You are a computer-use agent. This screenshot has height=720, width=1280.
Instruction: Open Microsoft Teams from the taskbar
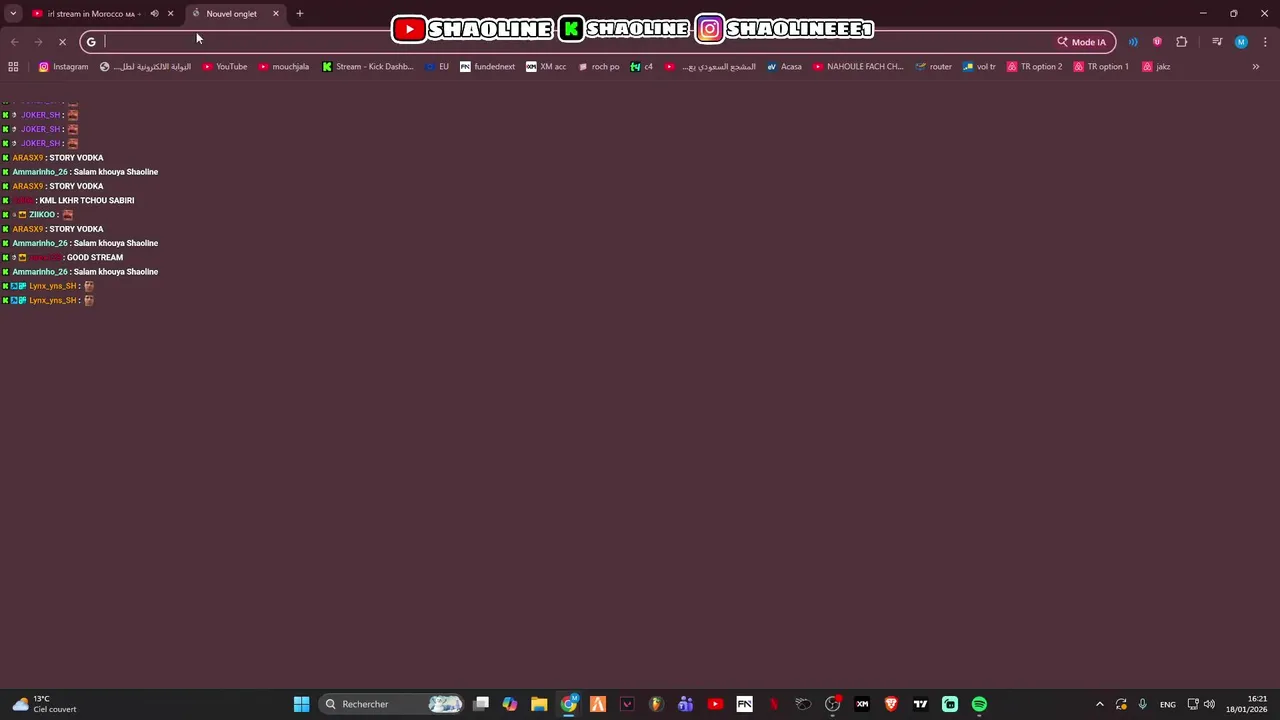(685, 704)
